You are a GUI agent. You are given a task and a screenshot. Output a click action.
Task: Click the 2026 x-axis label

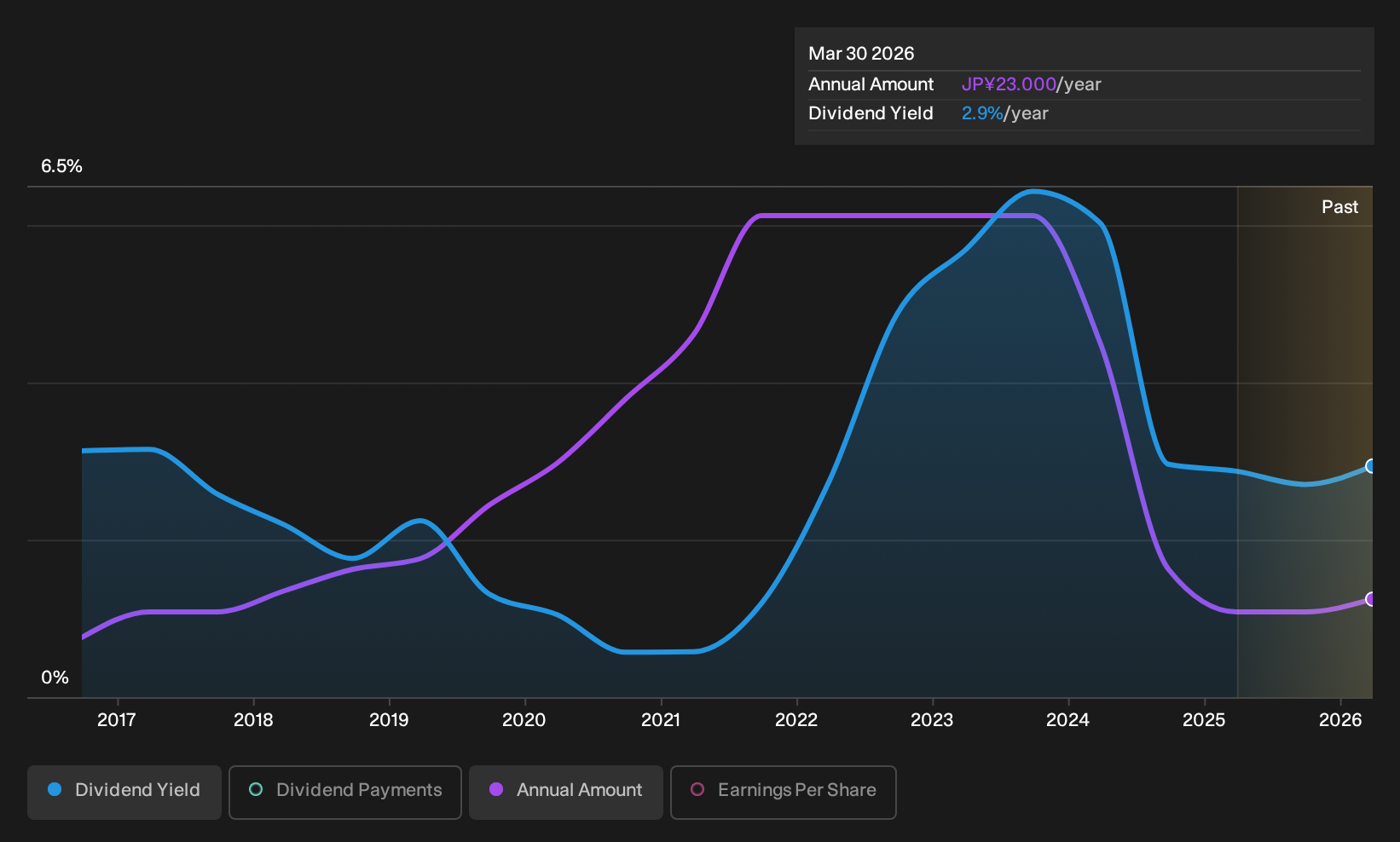click(1340, 720)
